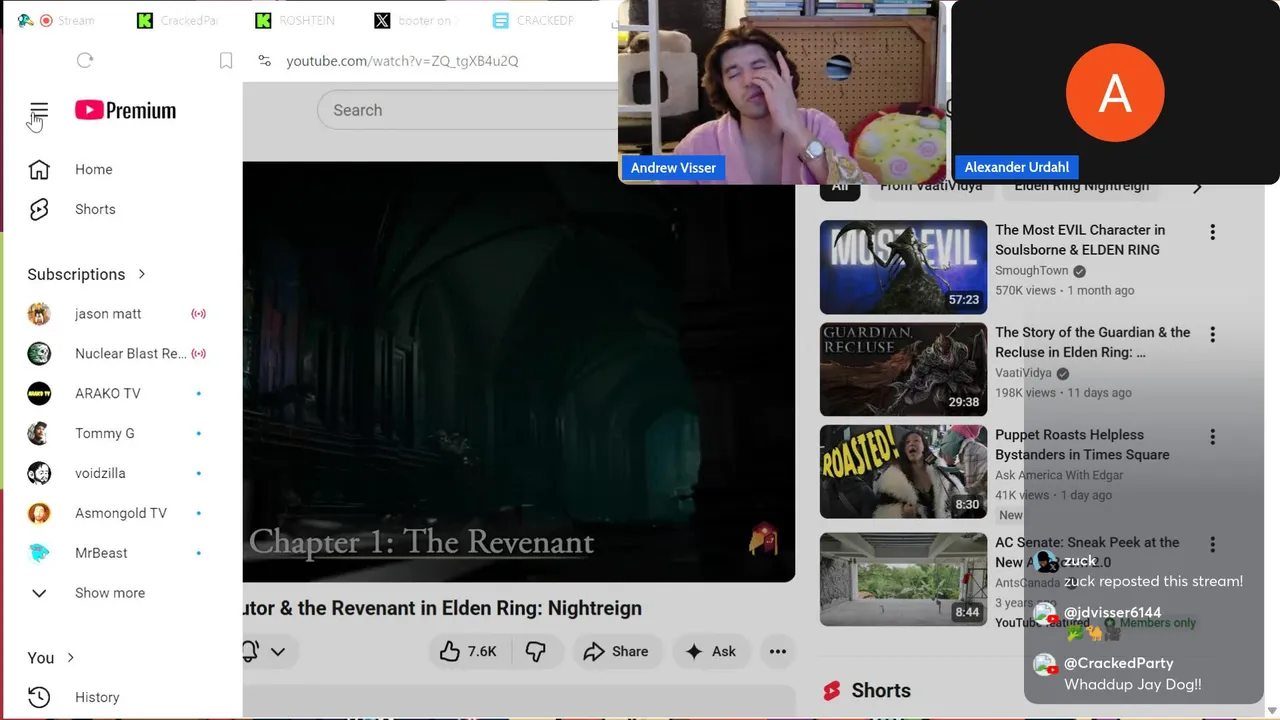Open options menu for Puppet Roasts video
The image size is (1280, 720).
tap(1212, 437)
